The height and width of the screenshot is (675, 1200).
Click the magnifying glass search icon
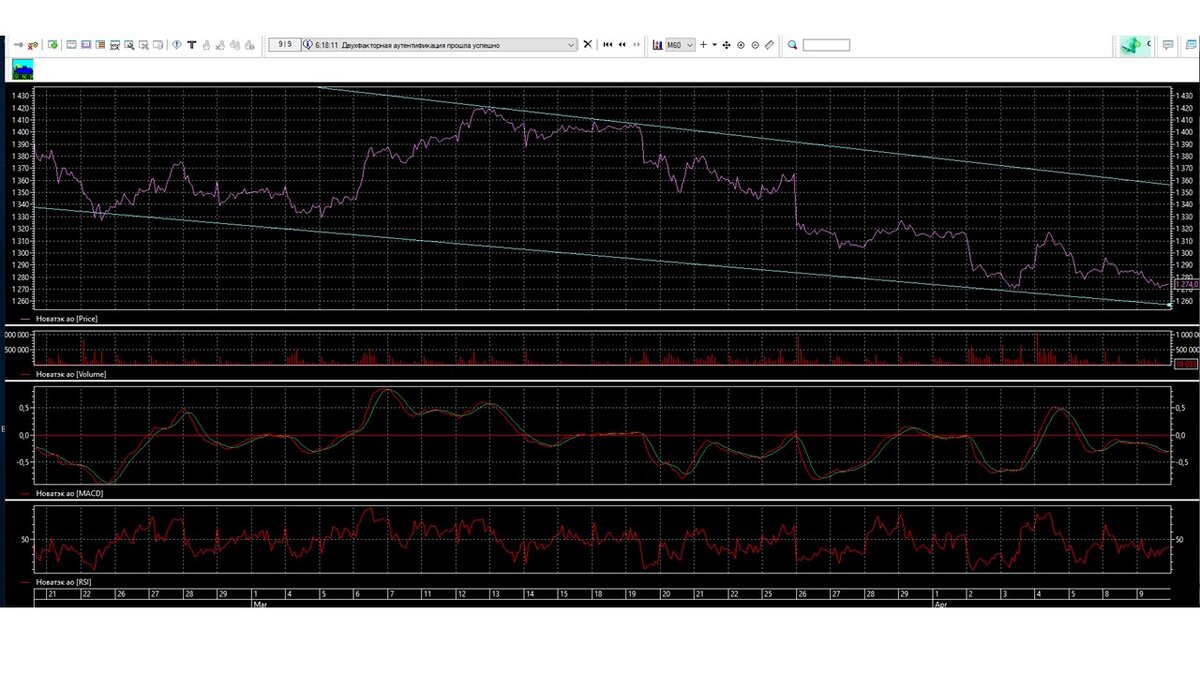click(792, 45)
